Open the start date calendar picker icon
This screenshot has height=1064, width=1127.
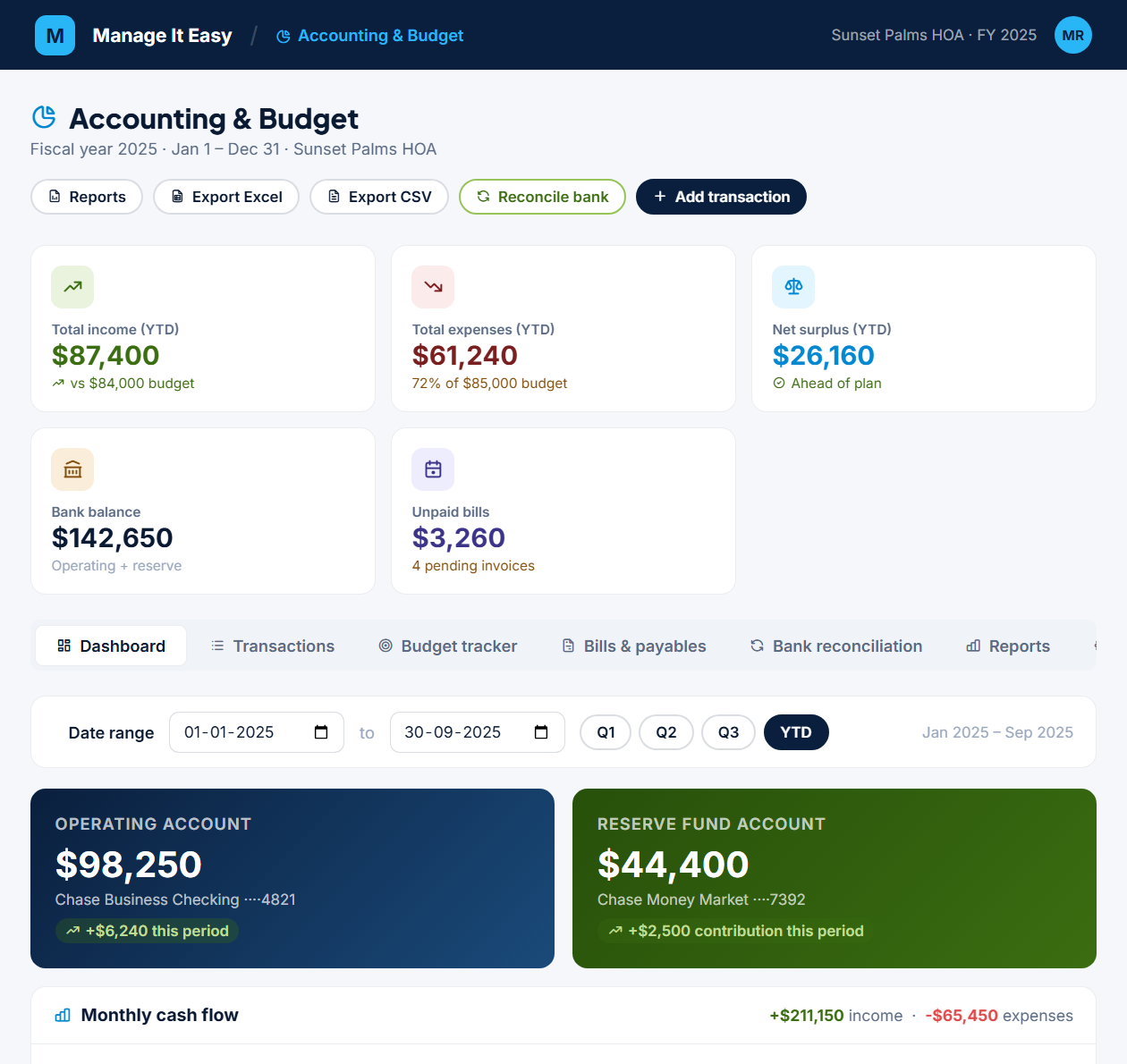[321, 732]
